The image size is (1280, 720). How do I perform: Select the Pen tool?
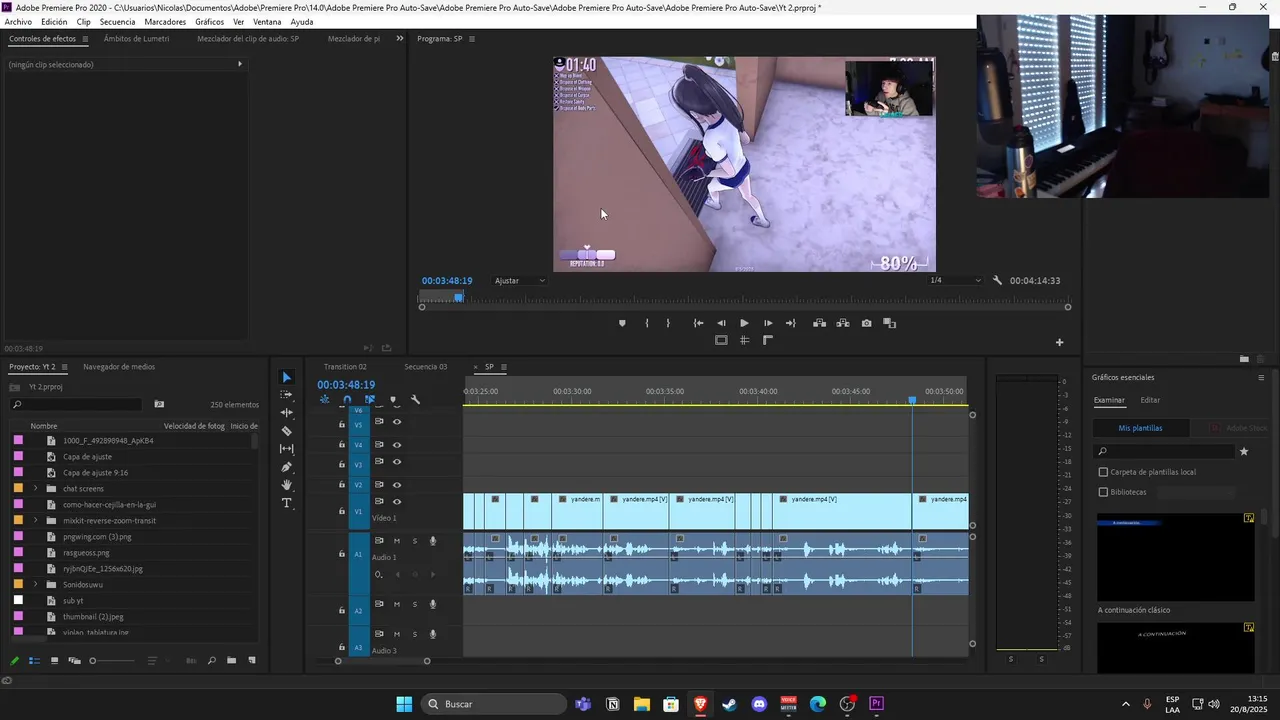287,467
